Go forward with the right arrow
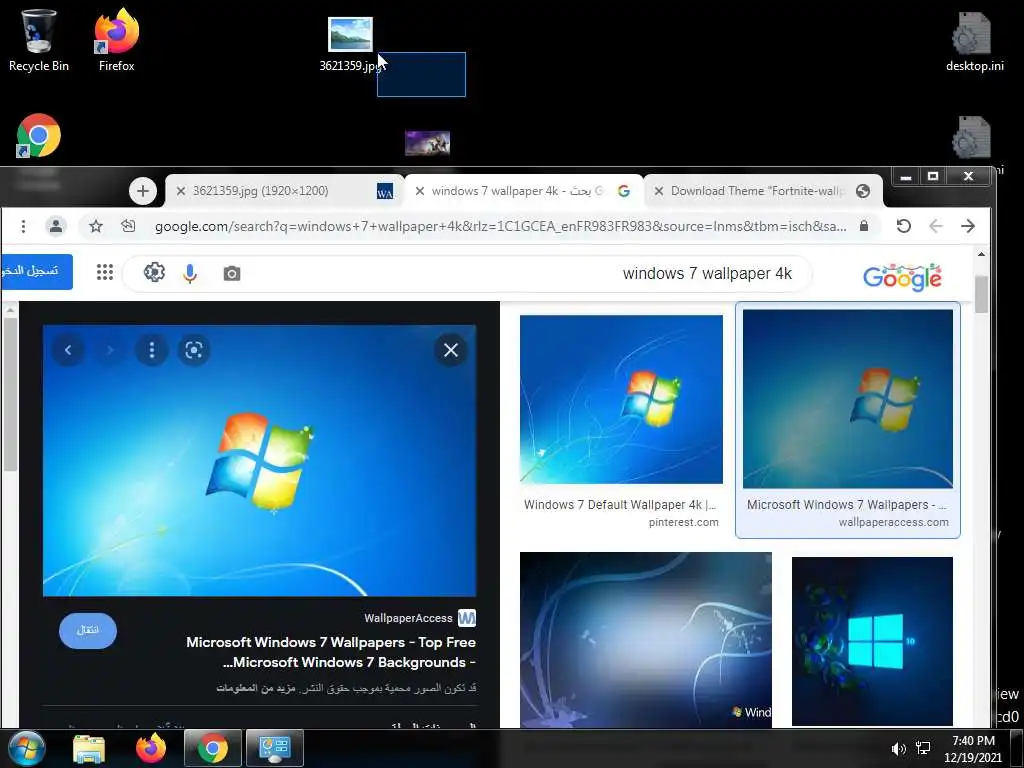This screenshot has width=1024, height=768. [968, 227]
